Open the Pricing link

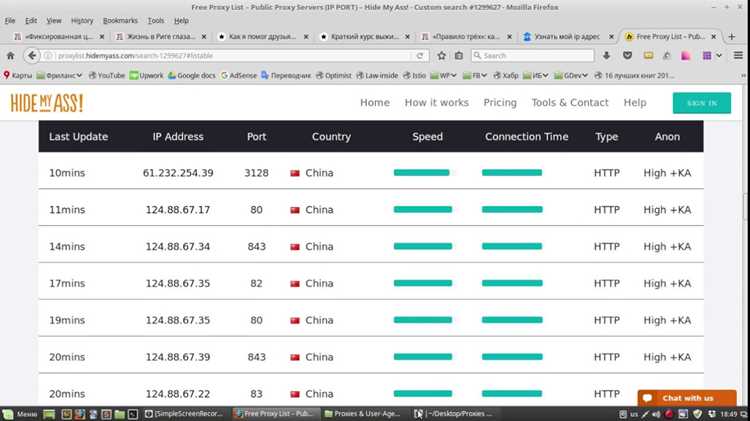(500, 103)
